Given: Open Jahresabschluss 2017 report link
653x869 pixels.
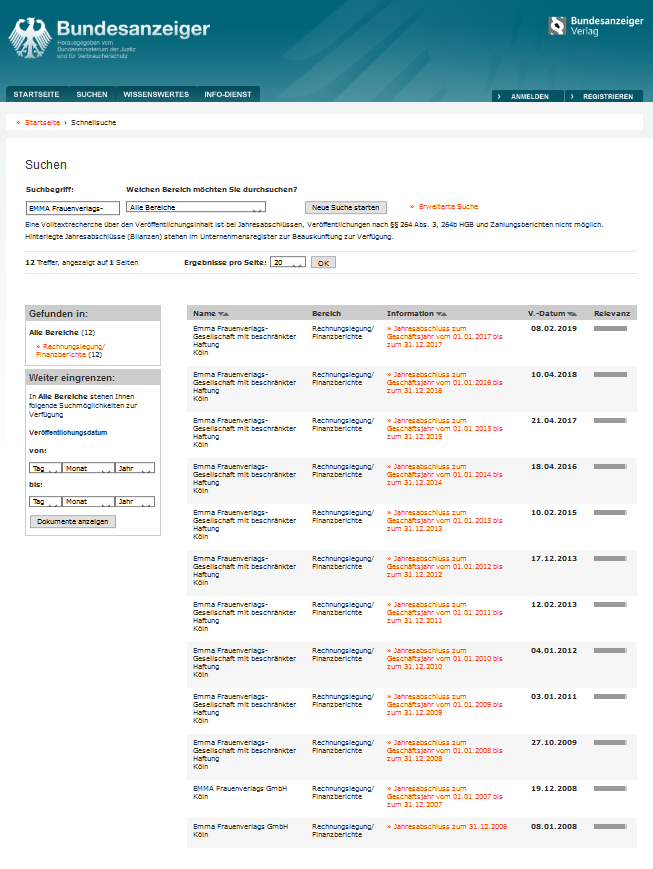Looking at the screenshot, I should tap(445, 336).
